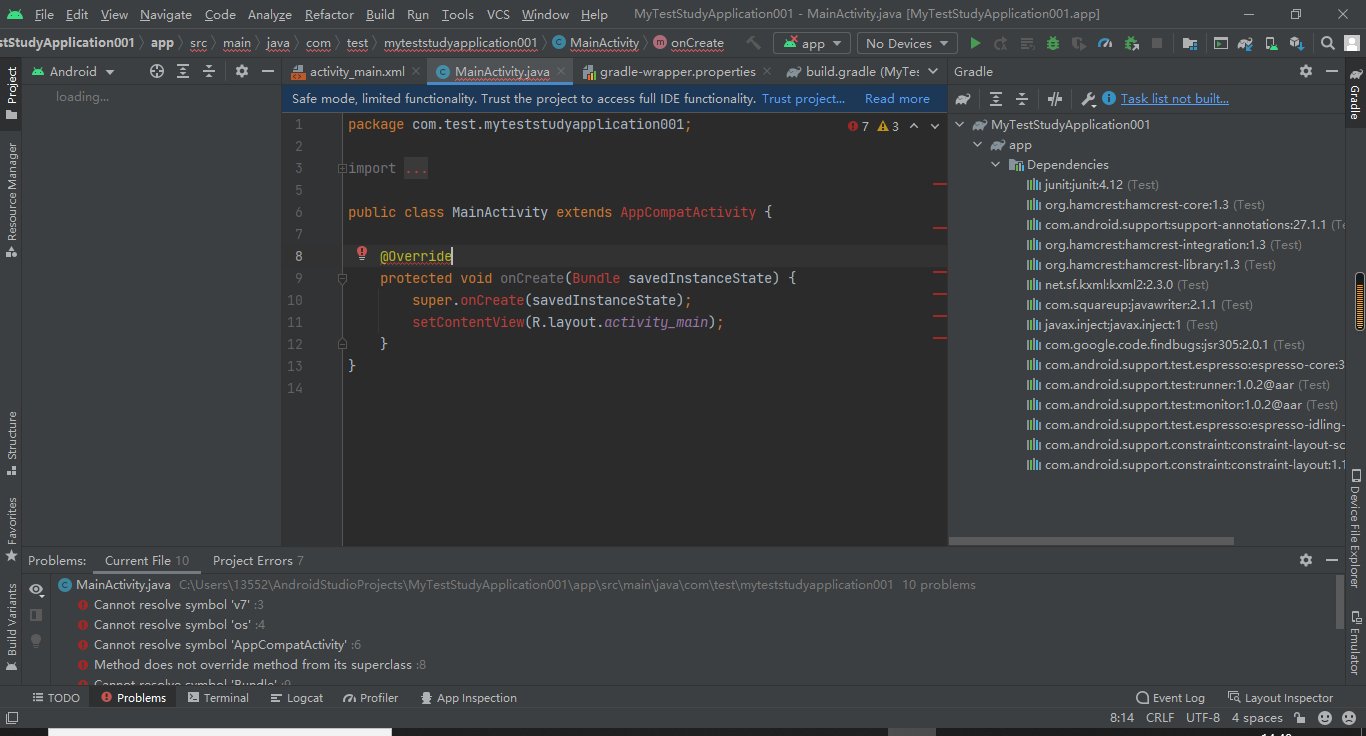Toggle the read-only lock icon in status bar
The width and height of the screenshot is (1366, 736).
[1299, 718]
